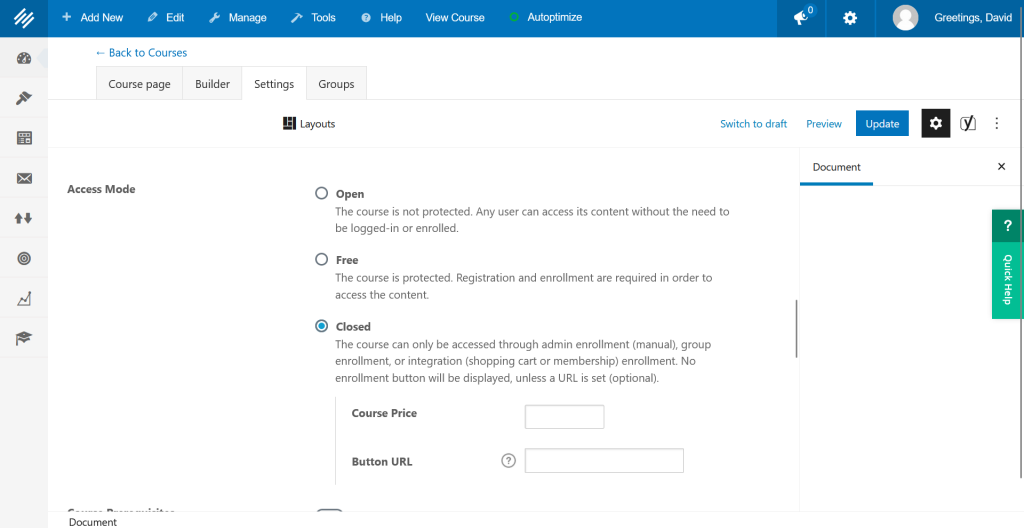1024x528 pixels.
Task: Select the Closed access mode
Action: (x=321, y=325)
